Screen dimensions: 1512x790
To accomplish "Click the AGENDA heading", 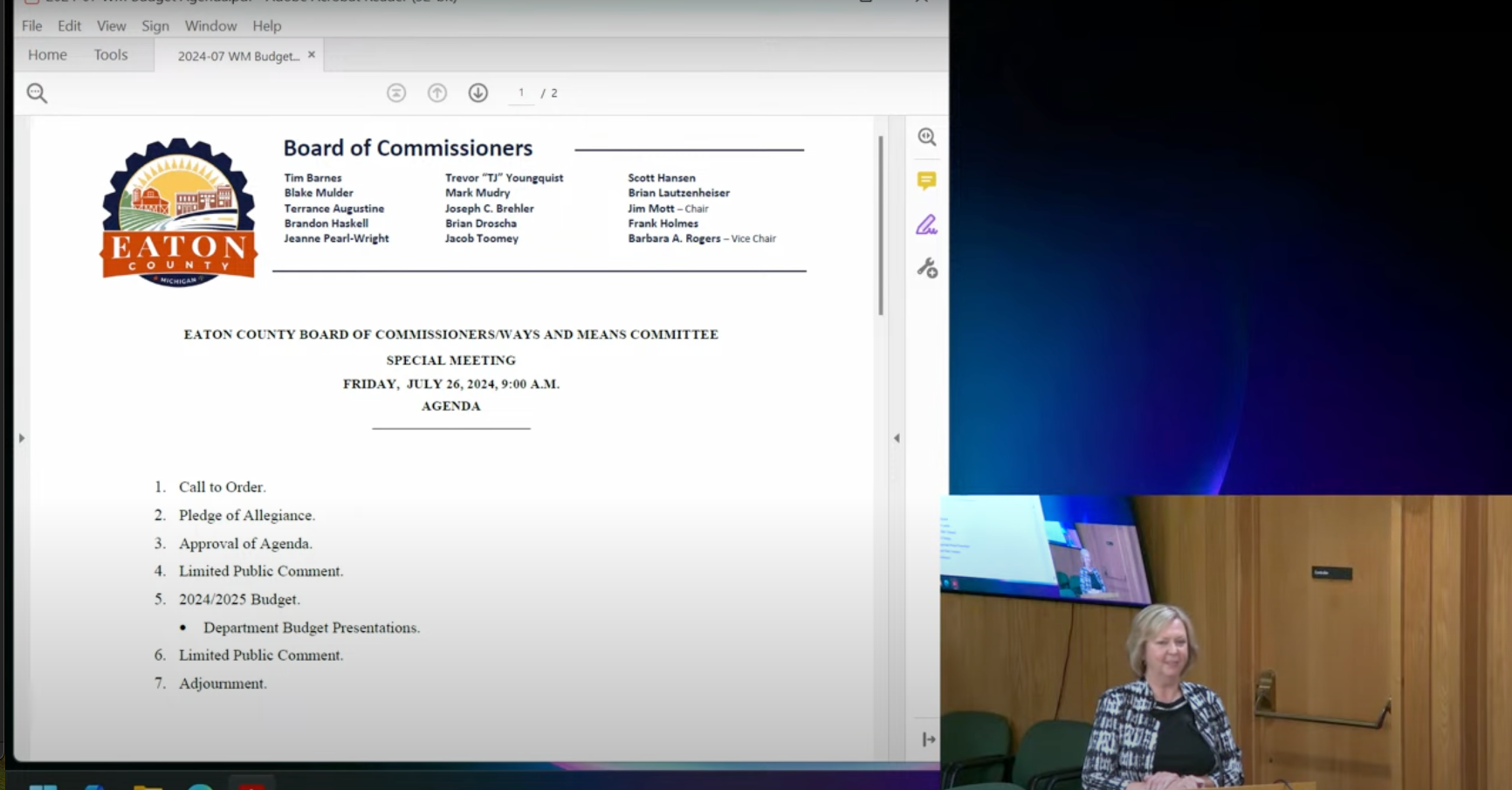I will pos(450,406).
